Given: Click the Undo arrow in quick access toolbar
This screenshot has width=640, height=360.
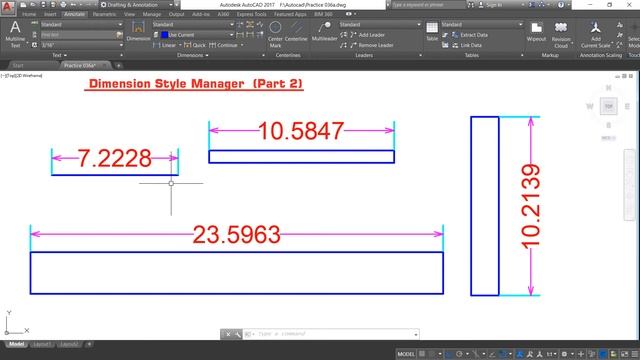Looking at the screenshot, I should click(x=73, y=5).
